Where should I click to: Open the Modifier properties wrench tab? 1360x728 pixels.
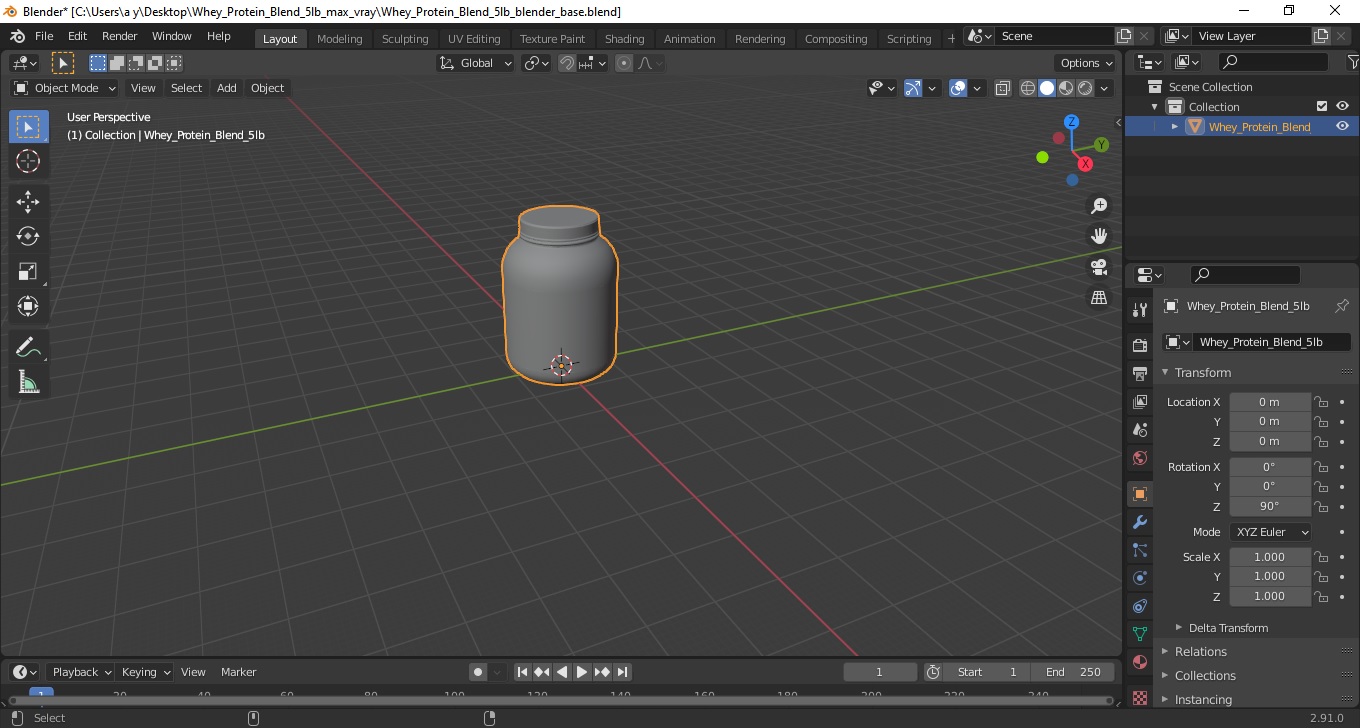pos(1139,522)
